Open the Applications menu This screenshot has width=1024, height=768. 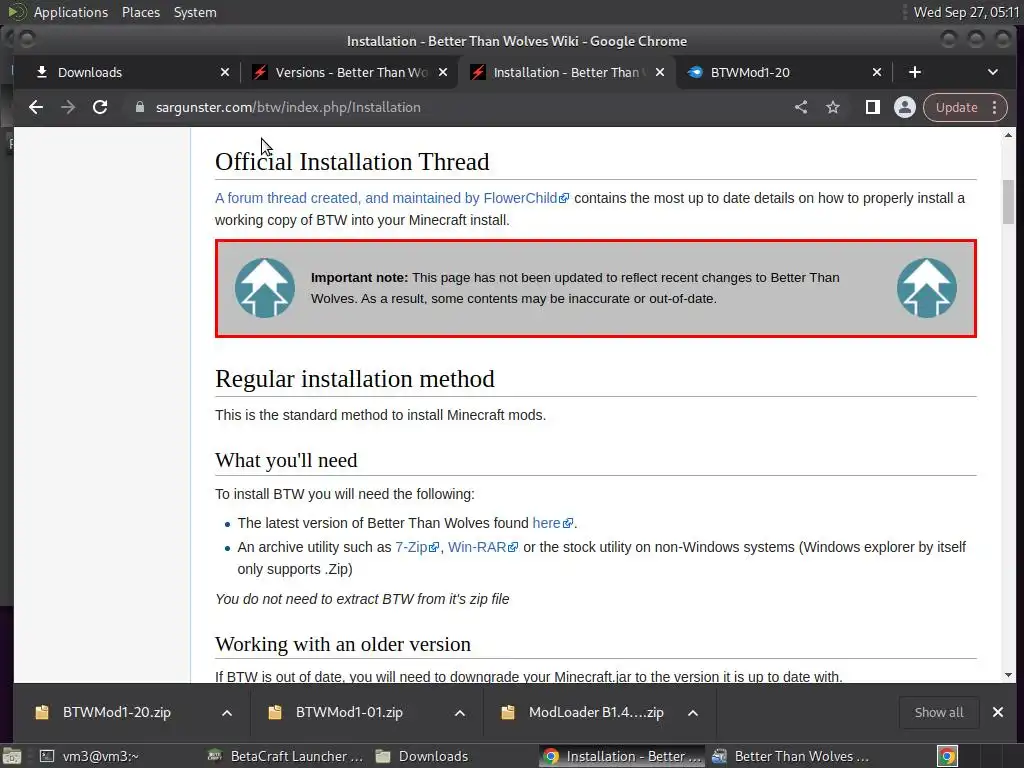click(x=71, y=12)
